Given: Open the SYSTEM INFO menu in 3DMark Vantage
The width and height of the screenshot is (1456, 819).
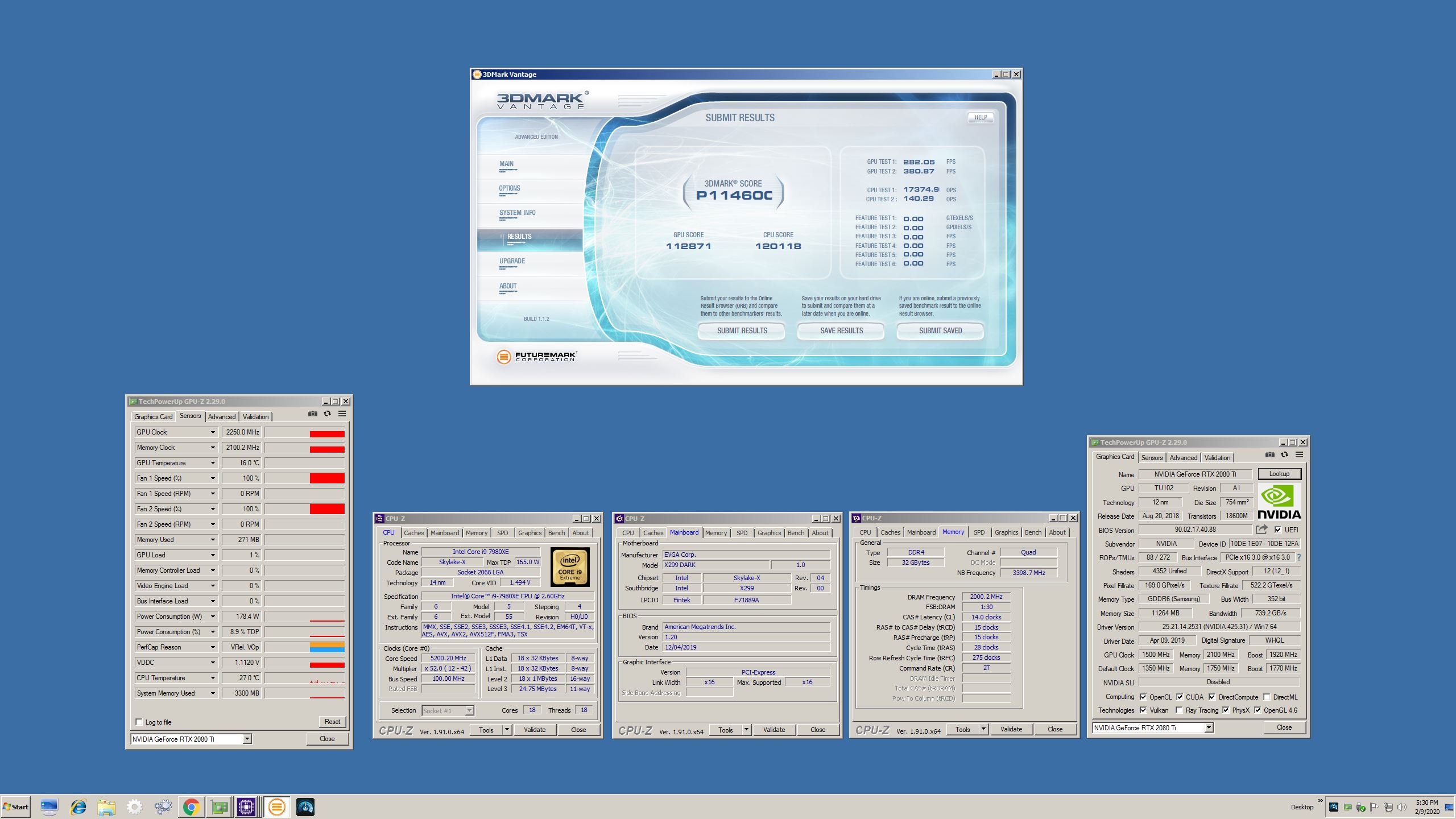Looking at the screenshot, I should tap(517, 213).
